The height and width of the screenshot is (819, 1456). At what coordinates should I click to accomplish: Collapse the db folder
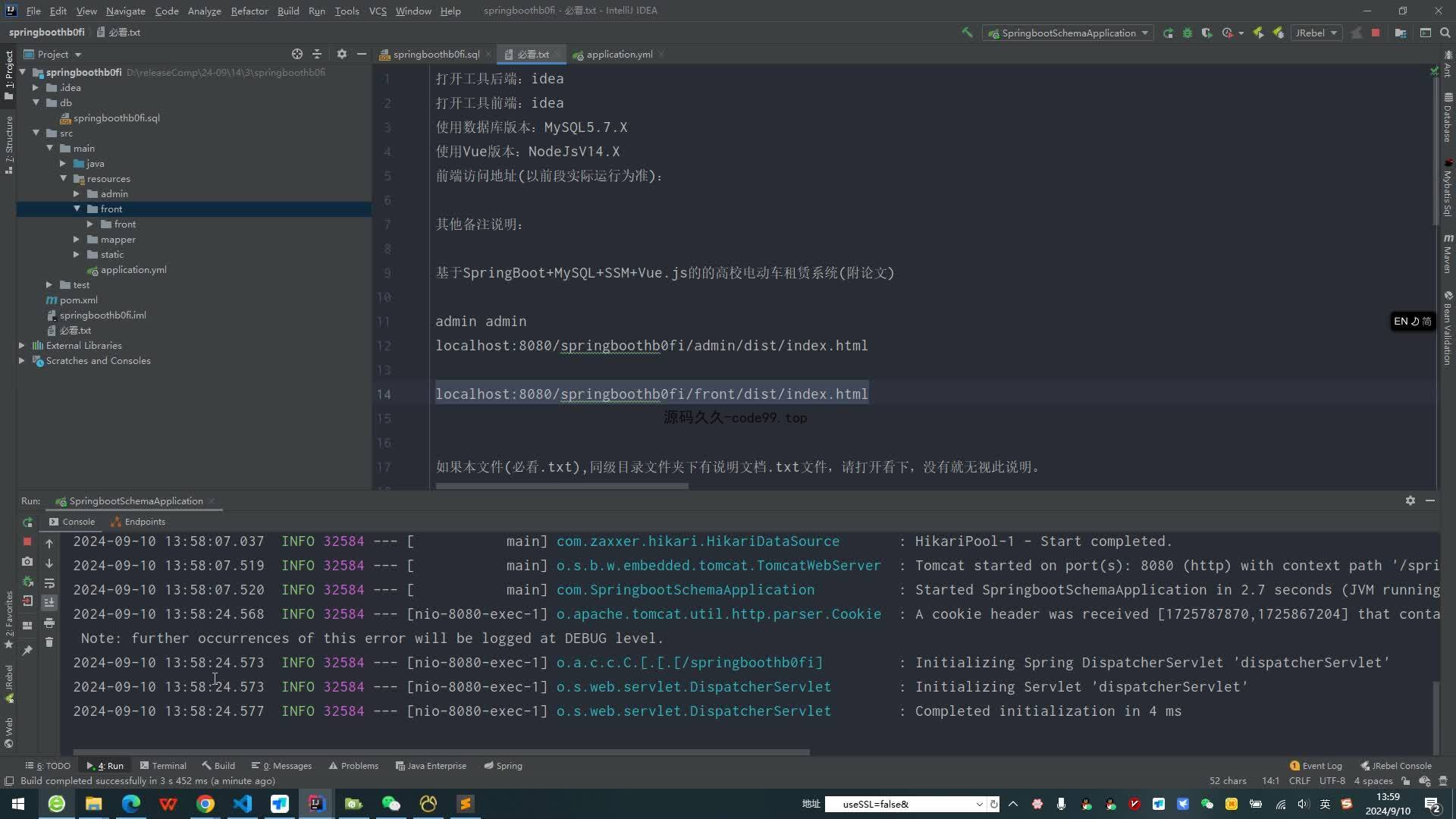tap(36, 102)
